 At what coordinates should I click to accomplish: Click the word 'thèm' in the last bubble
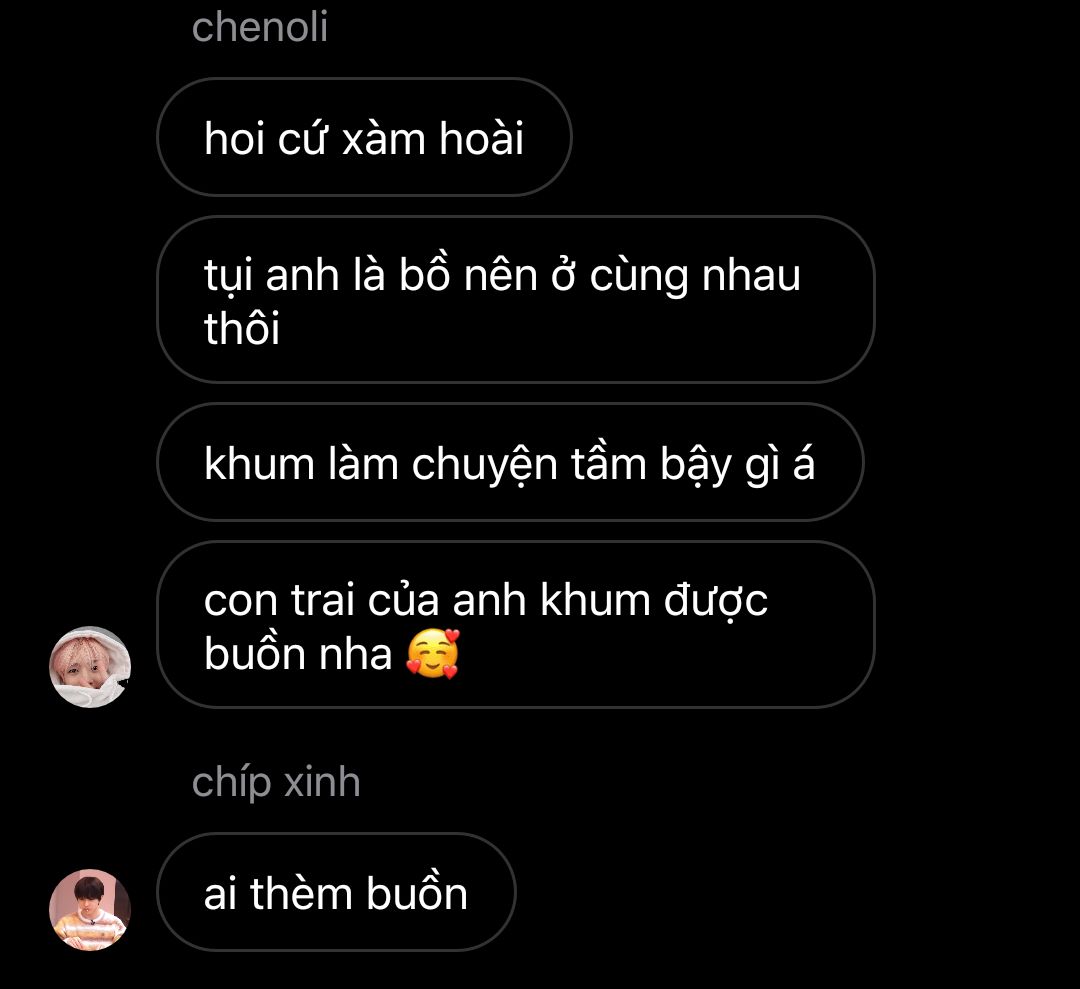click(301, 893)
